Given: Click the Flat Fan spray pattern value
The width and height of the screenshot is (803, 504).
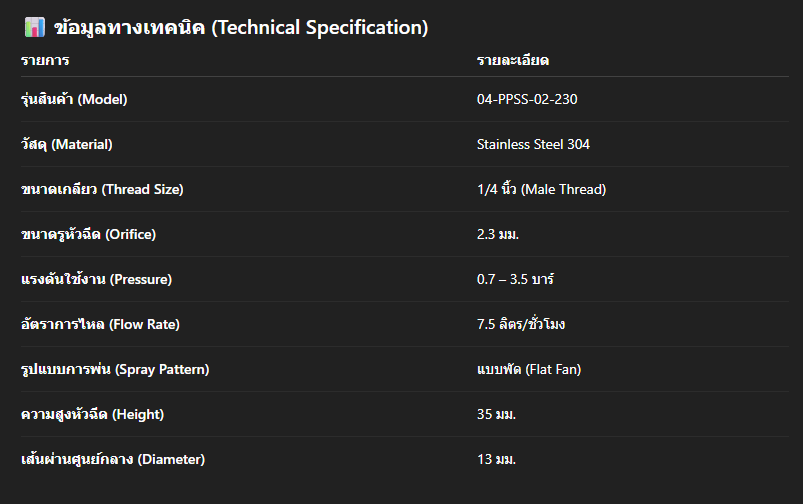Looking at the screenshot, I should [x=529, y=369].
